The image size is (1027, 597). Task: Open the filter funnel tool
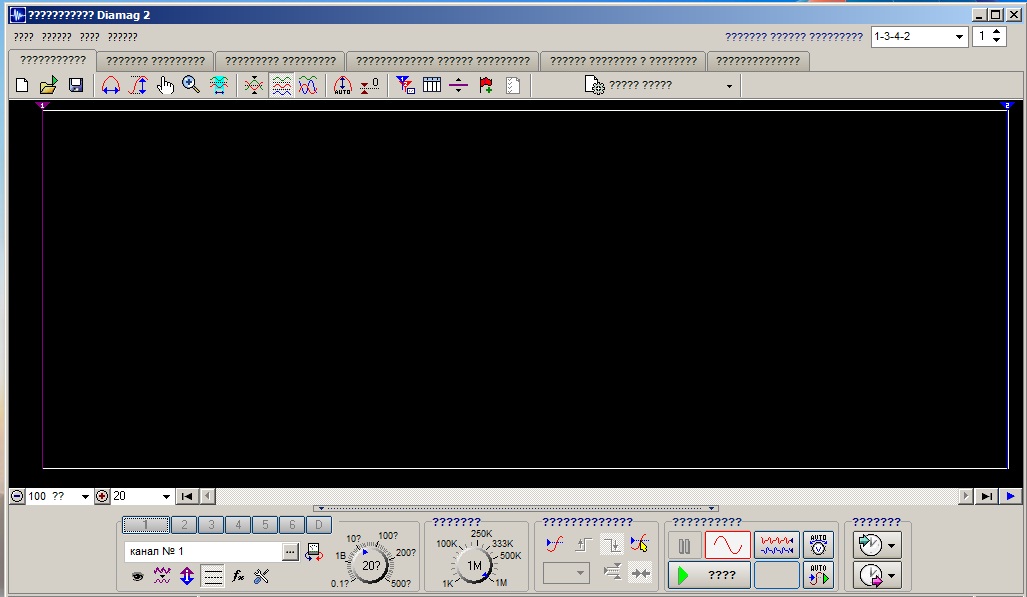405,85
